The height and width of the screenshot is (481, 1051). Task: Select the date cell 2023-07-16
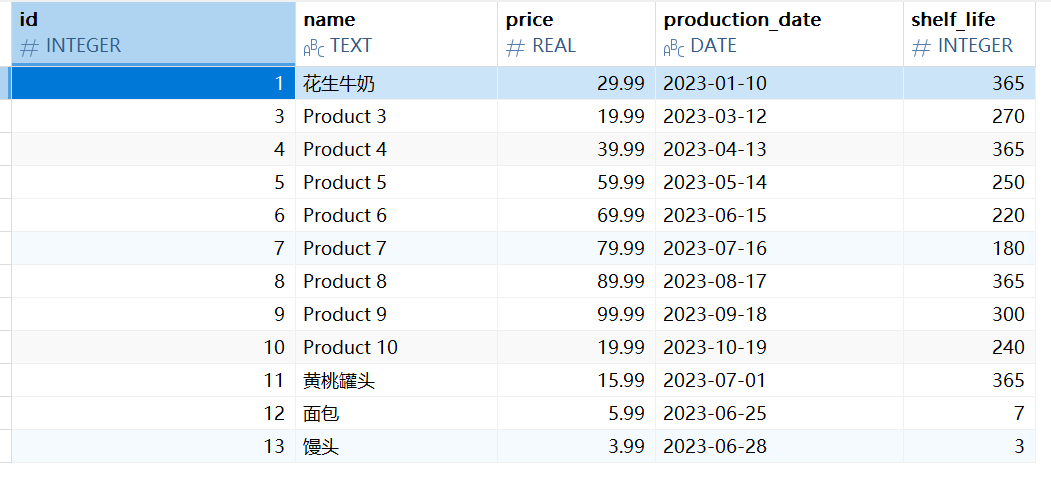click(x=780, y=249)
